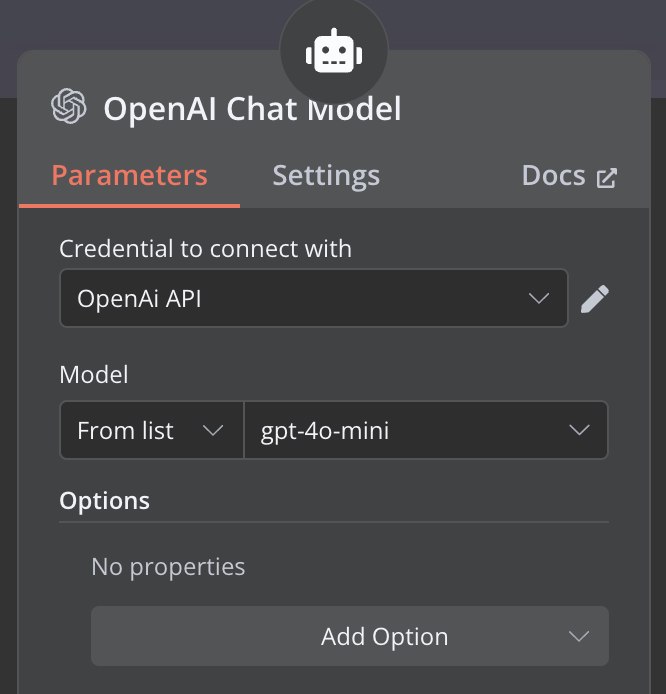Click the chevron in the OpenAi API field
Screen dimensions: 666x694
(539, 298)
